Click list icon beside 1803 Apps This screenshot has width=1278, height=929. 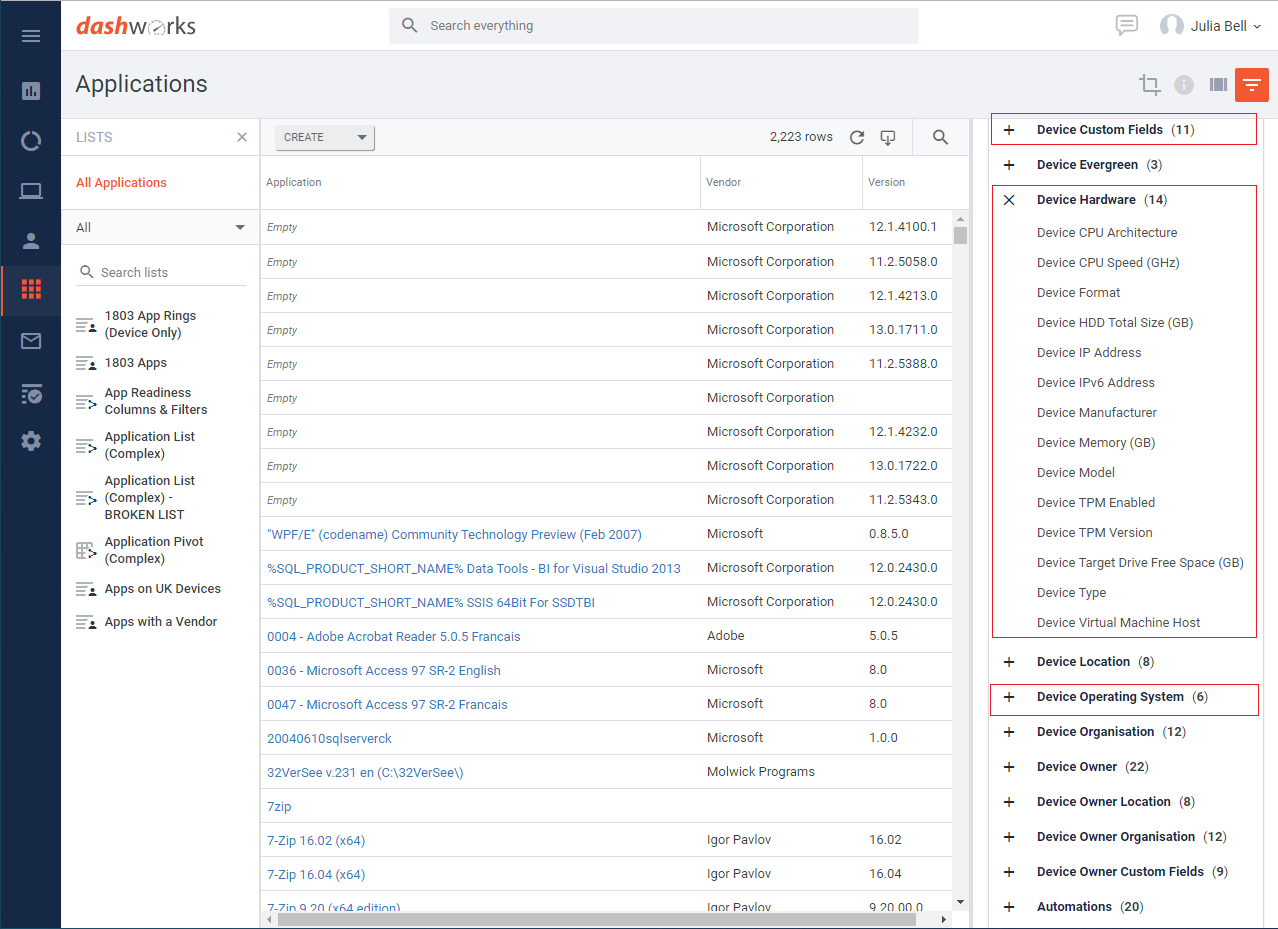pyautogui.click(x=86, y=364)
